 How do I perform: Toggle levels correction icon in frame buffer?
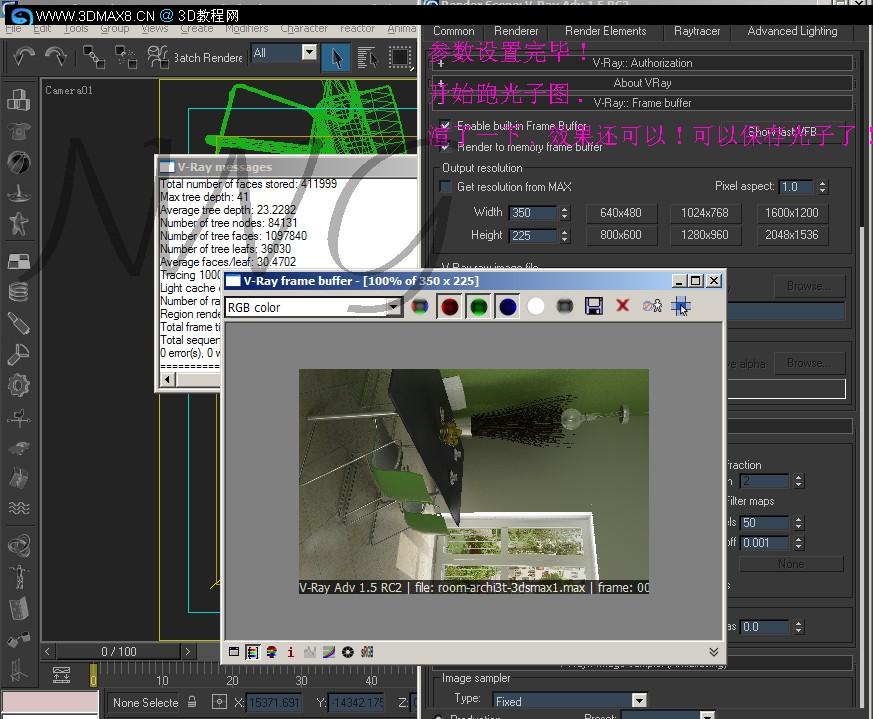coord(310,652)
